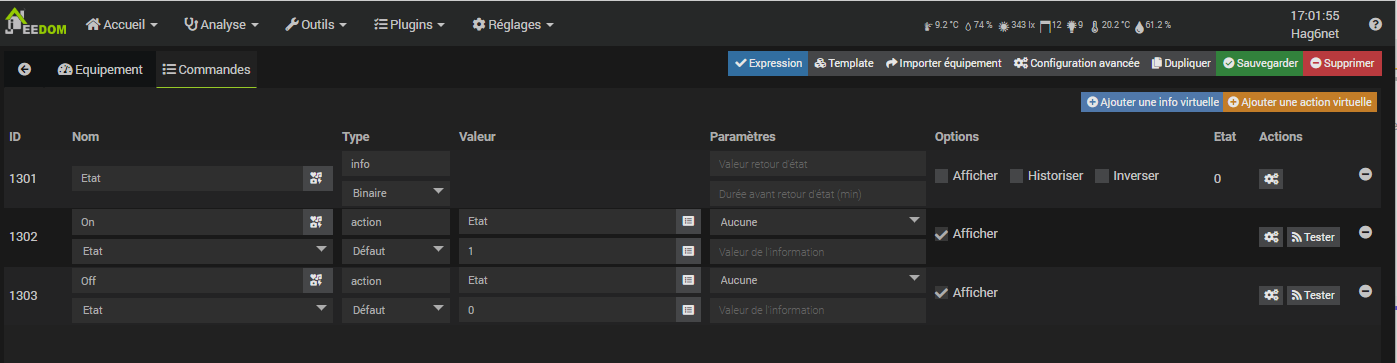
Task: Uncheck Afficher for the Off command
Action: pos(942,293)
